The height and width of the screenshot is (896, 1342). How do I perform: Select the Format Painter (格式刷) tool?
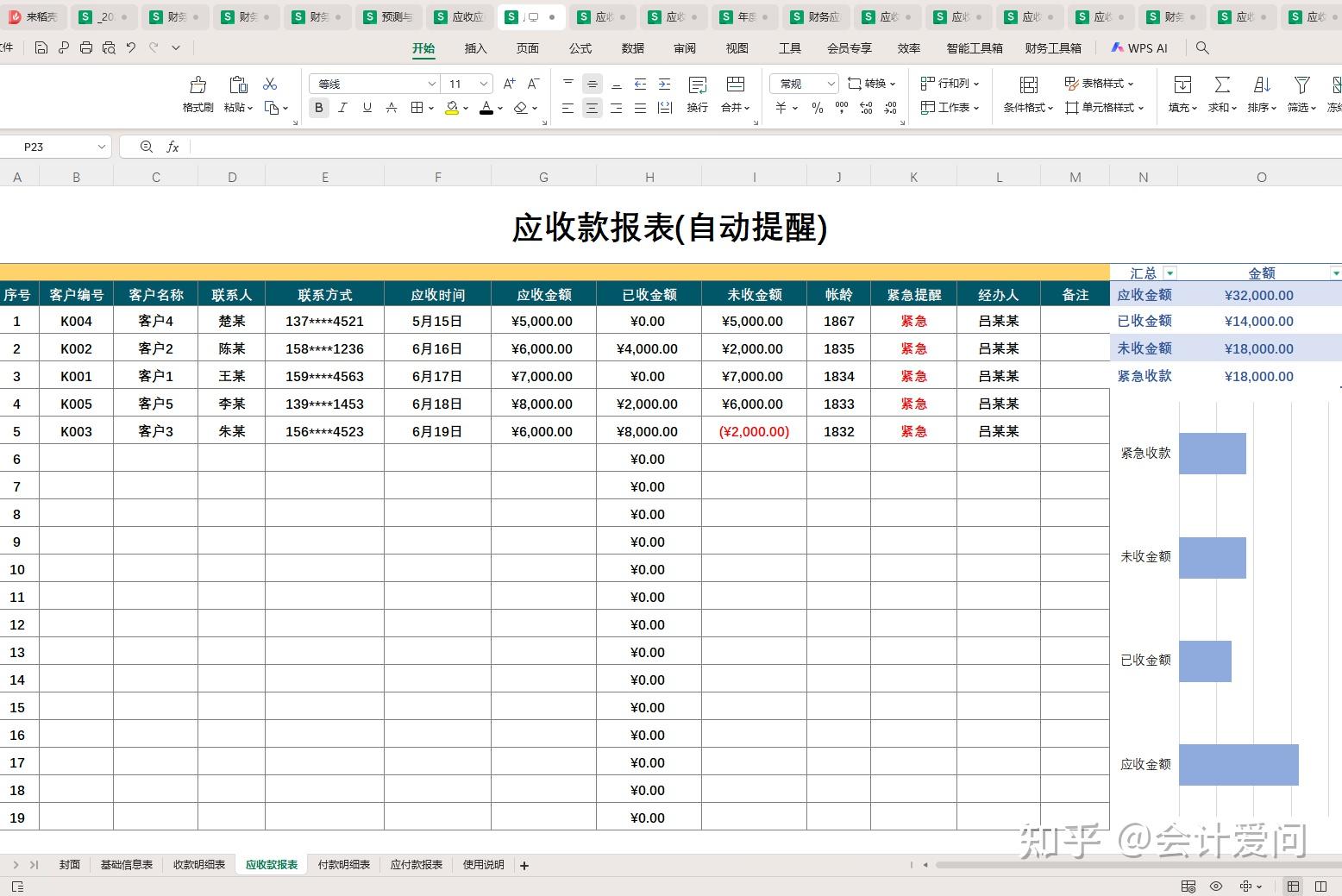(x=198, y=95)
